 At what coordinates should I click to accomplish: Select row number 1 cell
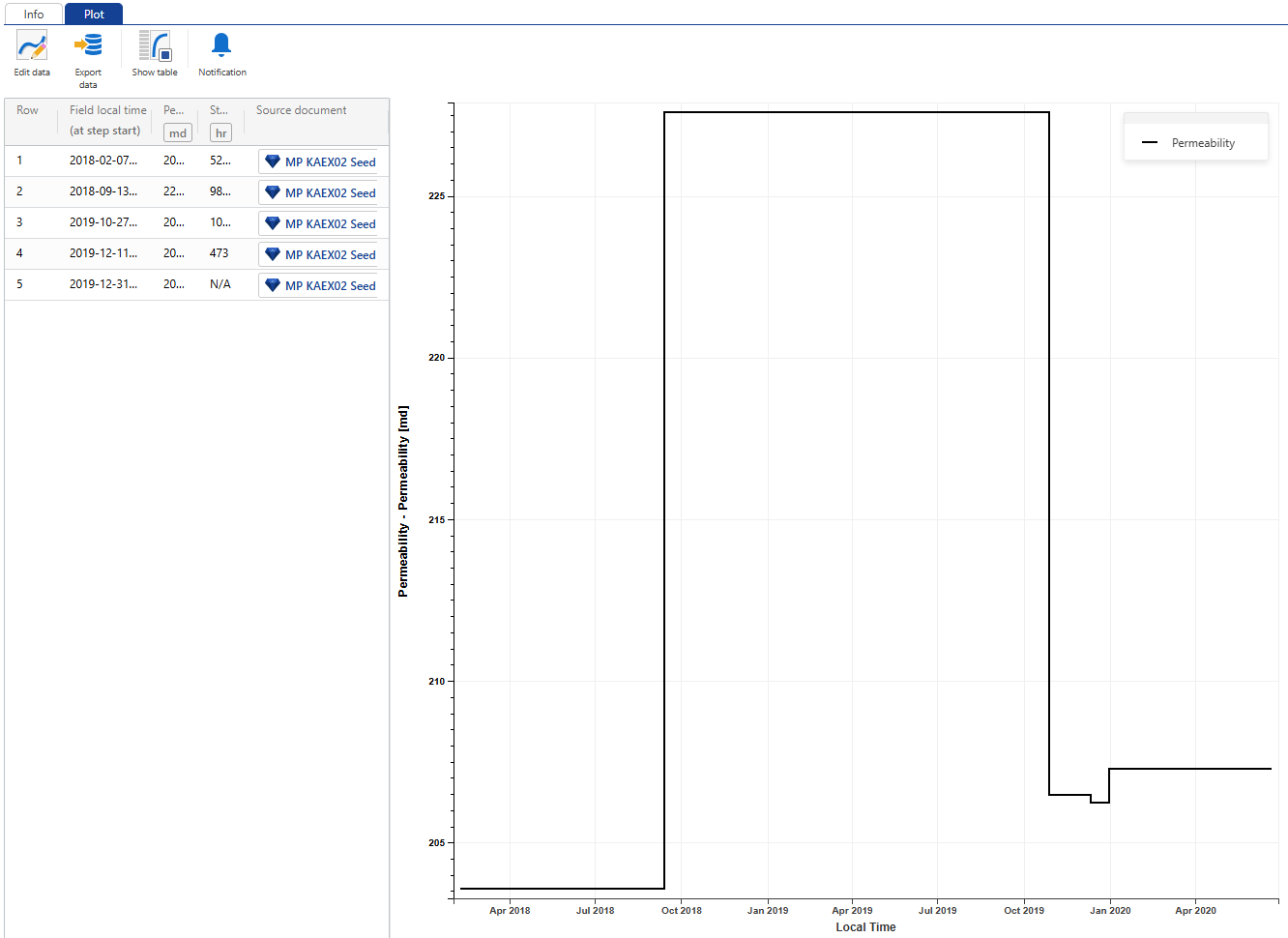coord(19,161)
